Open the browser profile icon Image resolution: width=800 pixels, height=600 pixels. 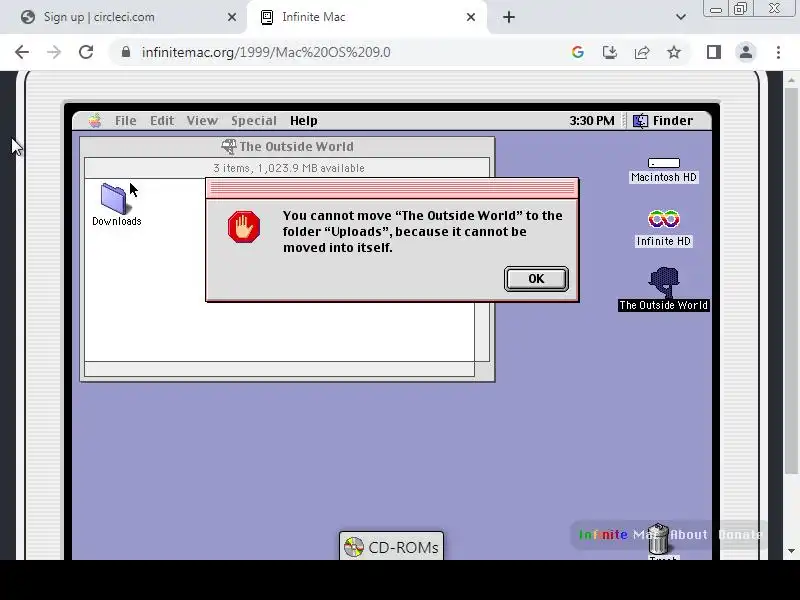click(x=745, y=52)
